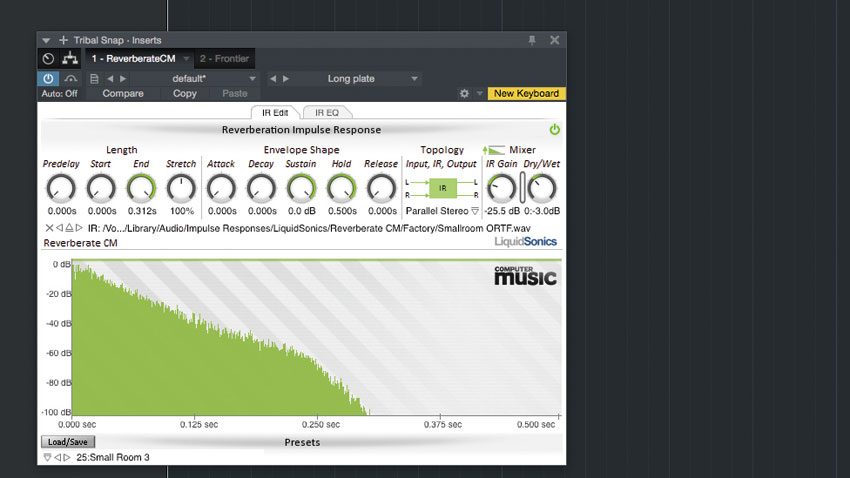Screen dimensions: 850x478
Task: Click the End value 0.312s
Action: point(142,211)
